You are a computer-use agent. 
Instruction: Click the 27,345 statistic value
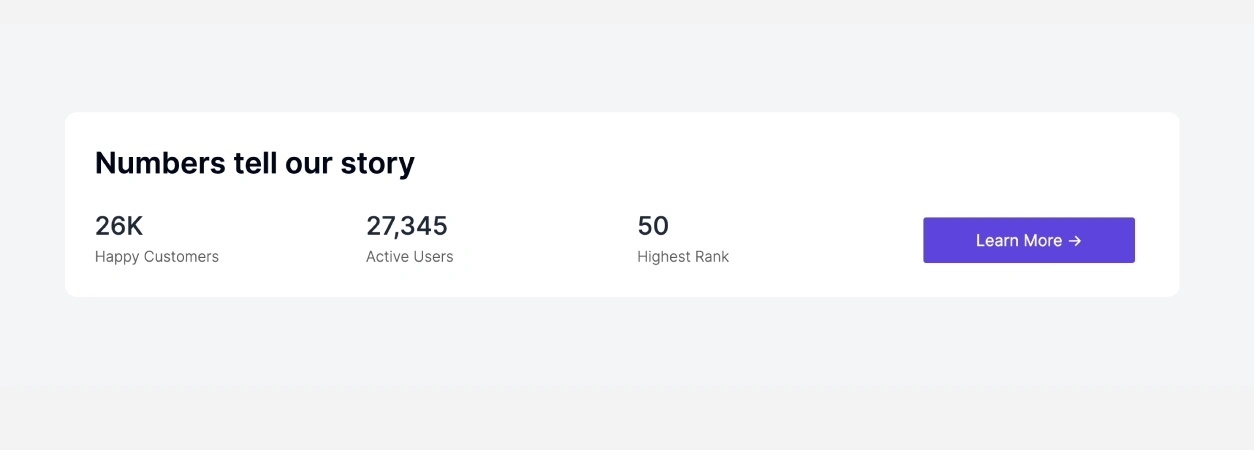pyautogui.click(x=407, y=226)
